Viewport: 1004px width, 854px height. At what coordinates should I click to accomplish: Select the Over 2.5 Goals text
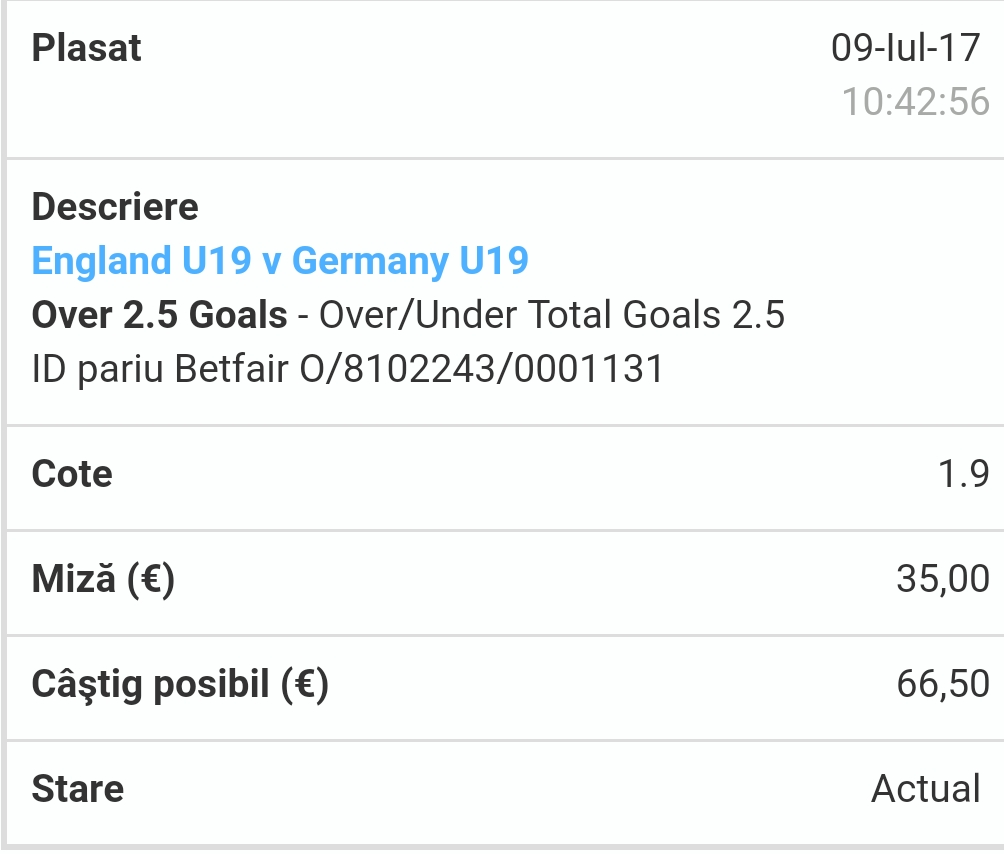(159, 315)
